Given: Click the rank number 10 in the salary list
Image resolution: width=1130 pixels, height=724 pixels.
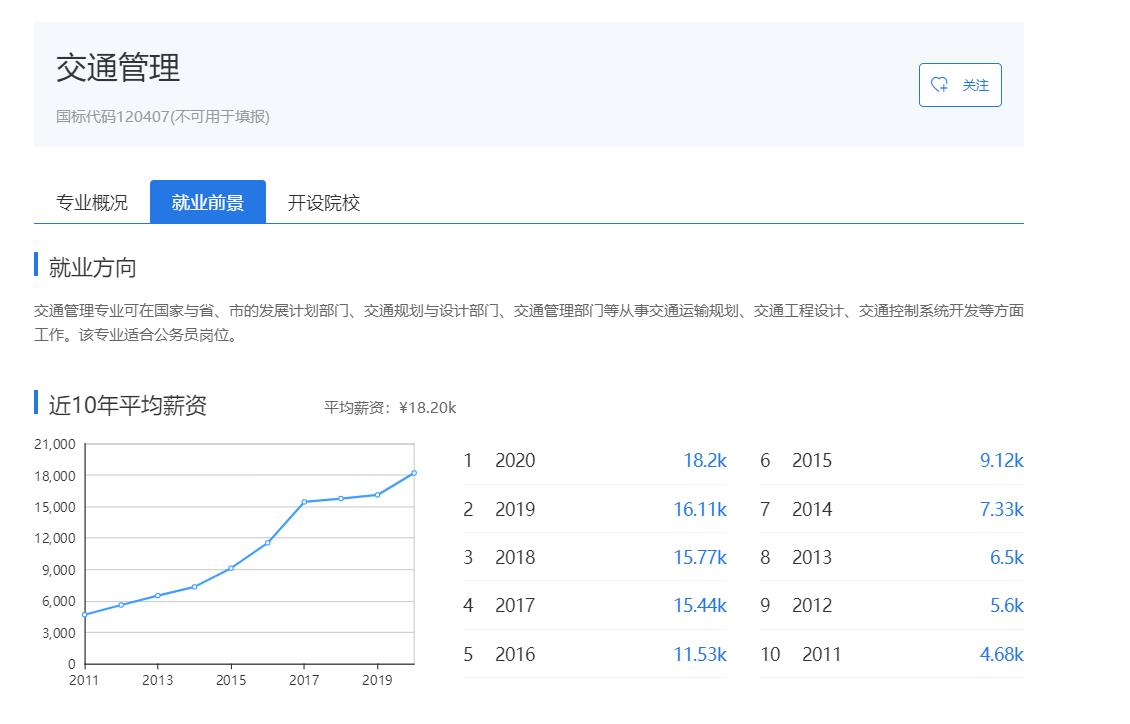Looking at the screenshot, I should [x=770, y=654].
